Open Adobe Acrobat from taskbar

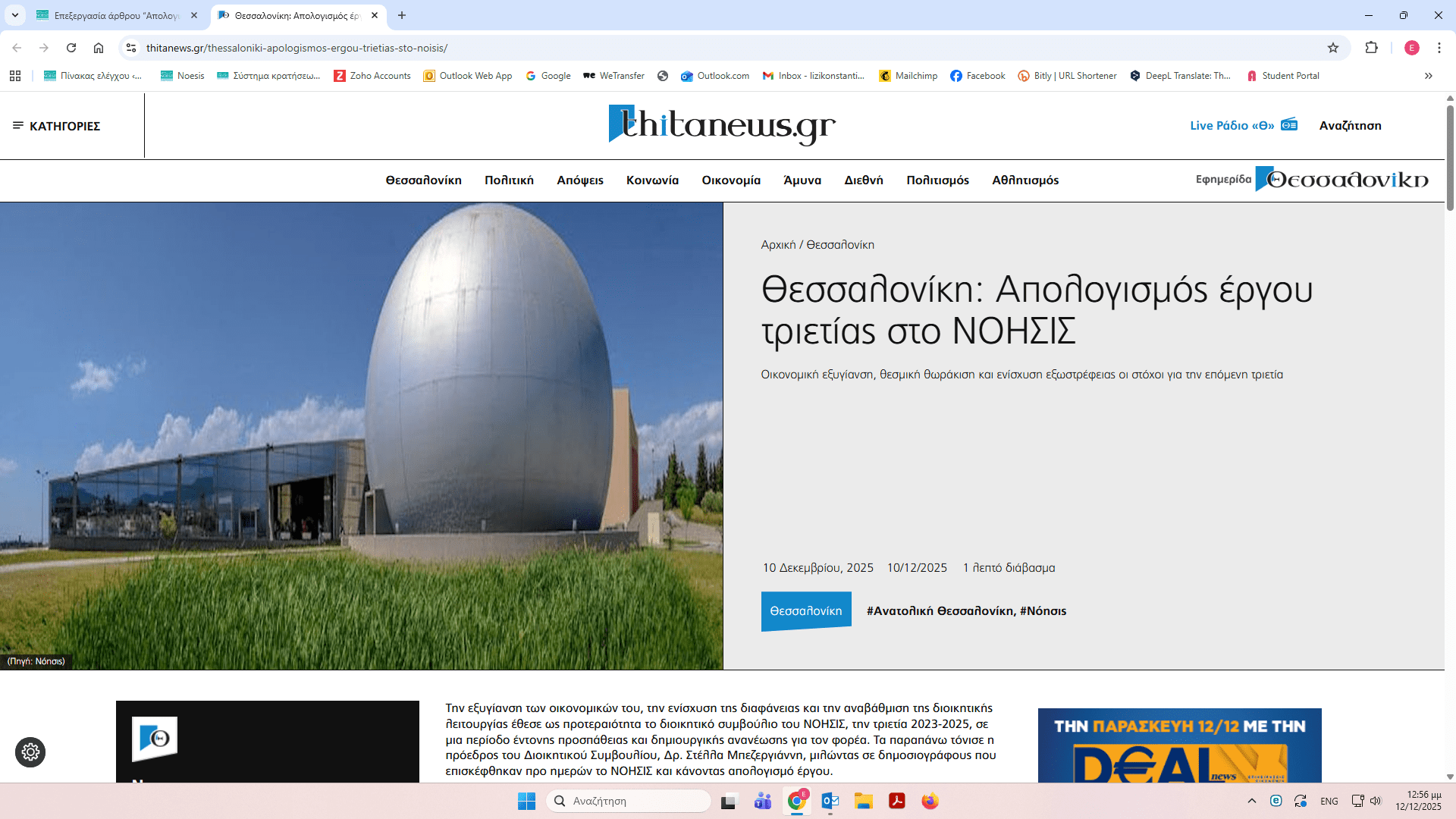point(897,801)
